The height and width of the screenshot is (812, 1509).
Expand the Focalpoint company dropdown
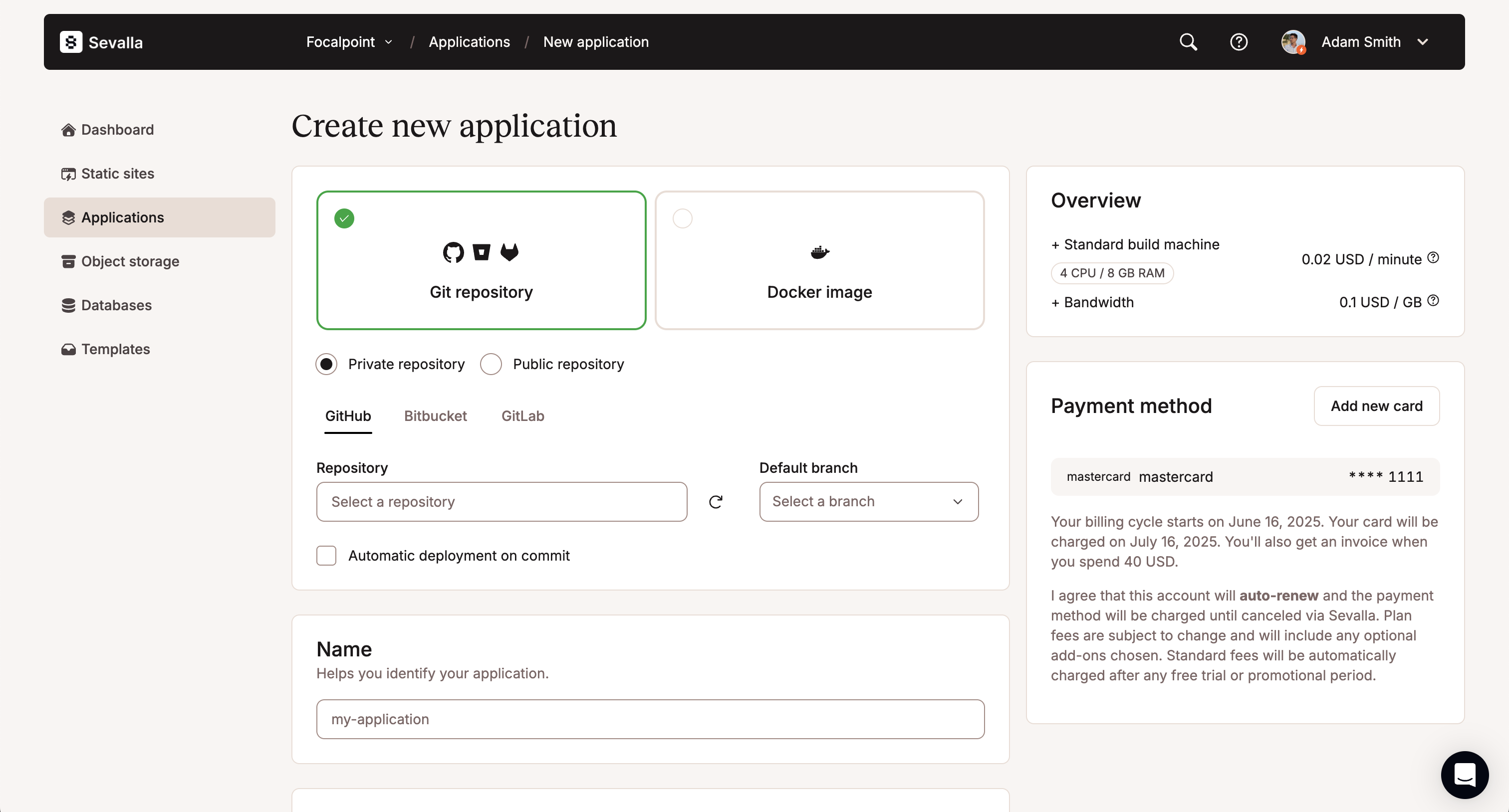coord(349,42)
